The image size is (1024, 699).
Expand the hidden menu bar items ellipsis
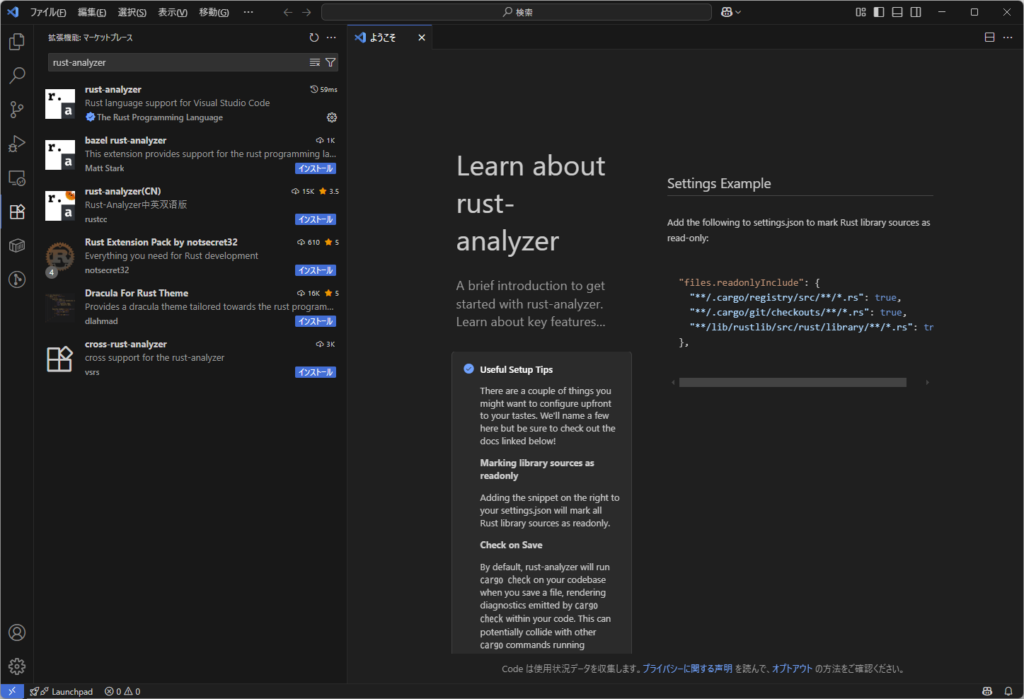[x=248, y=12]
